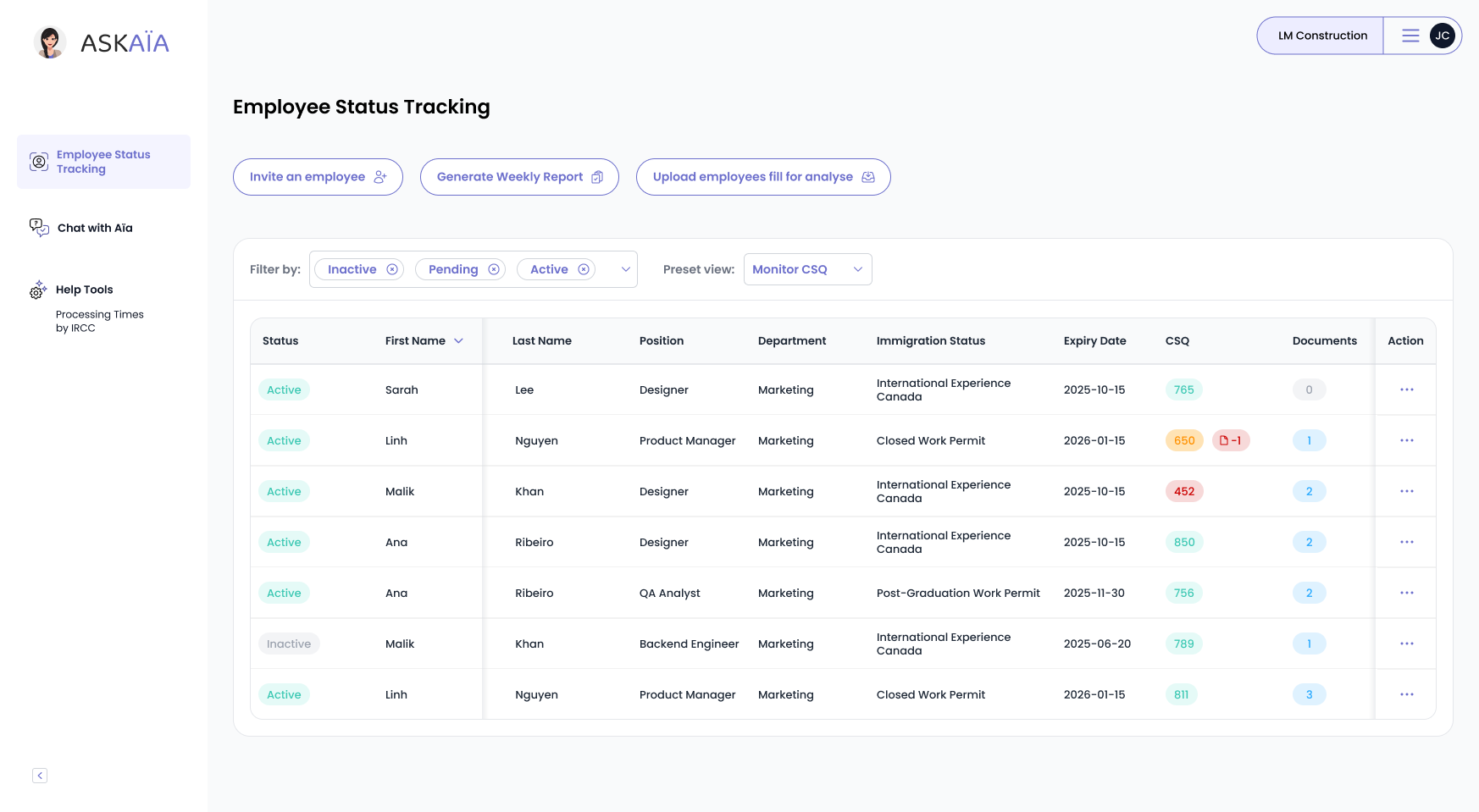Collapse the sidebar with arrow icon

pos(40,776)
